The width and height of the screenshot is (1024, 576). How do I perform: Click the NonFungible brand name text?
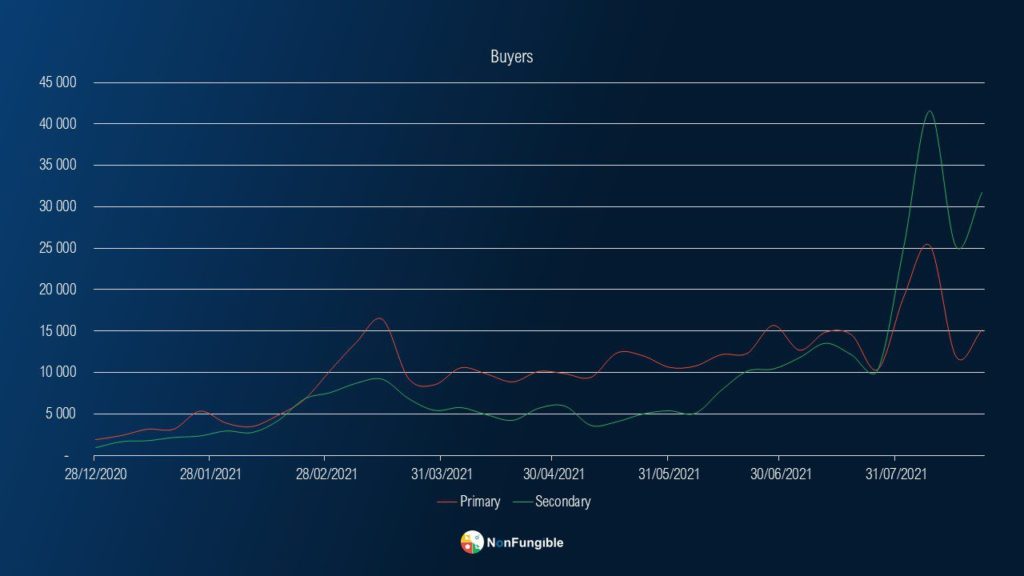[x=525, y=543]
